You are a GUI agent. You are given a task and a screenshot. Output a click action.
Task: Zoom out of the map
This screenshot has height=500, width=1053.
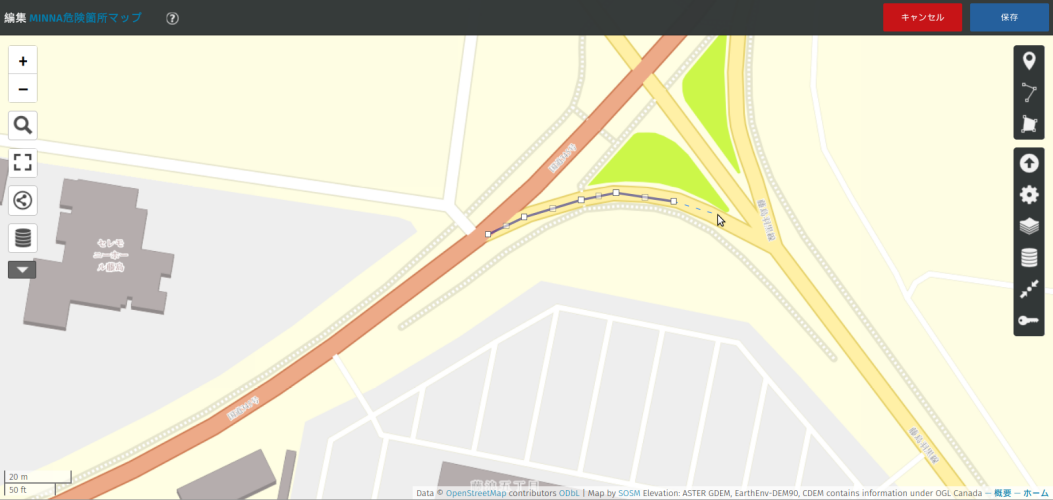(23, 89)
